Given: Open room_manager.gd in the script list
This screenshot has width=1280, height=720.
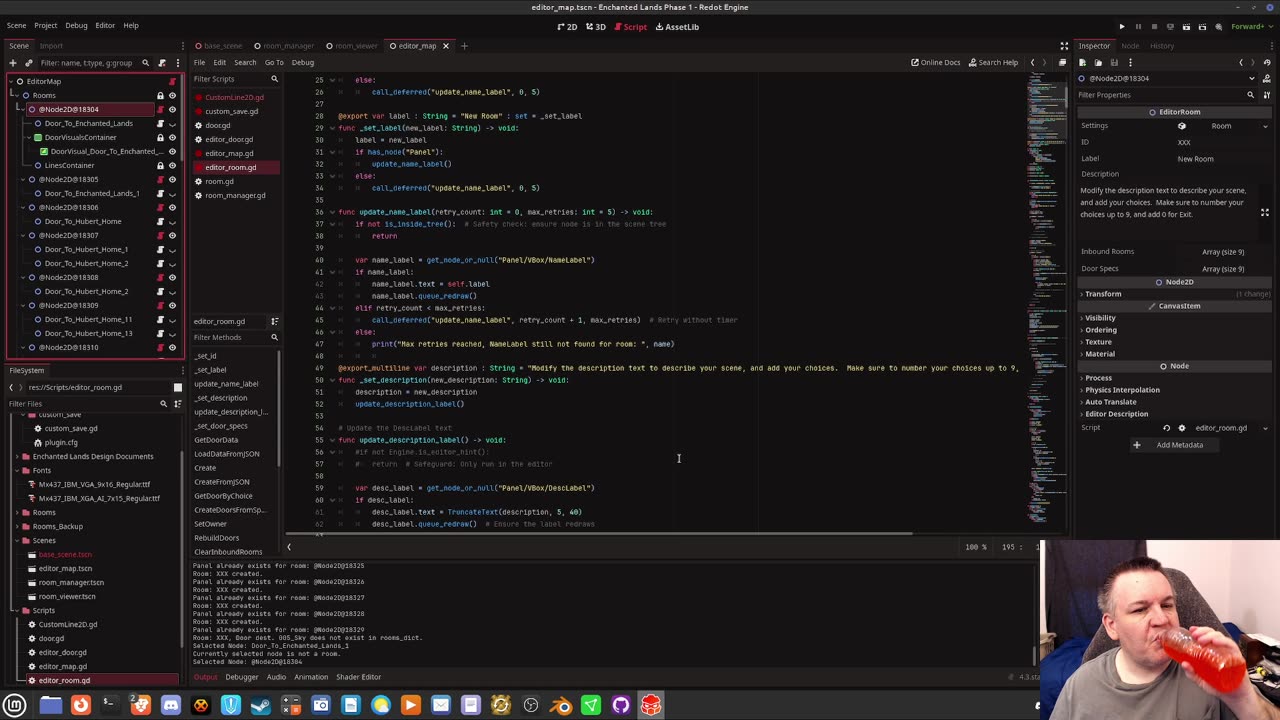Looking at the screenshot, I should [235, 195].
